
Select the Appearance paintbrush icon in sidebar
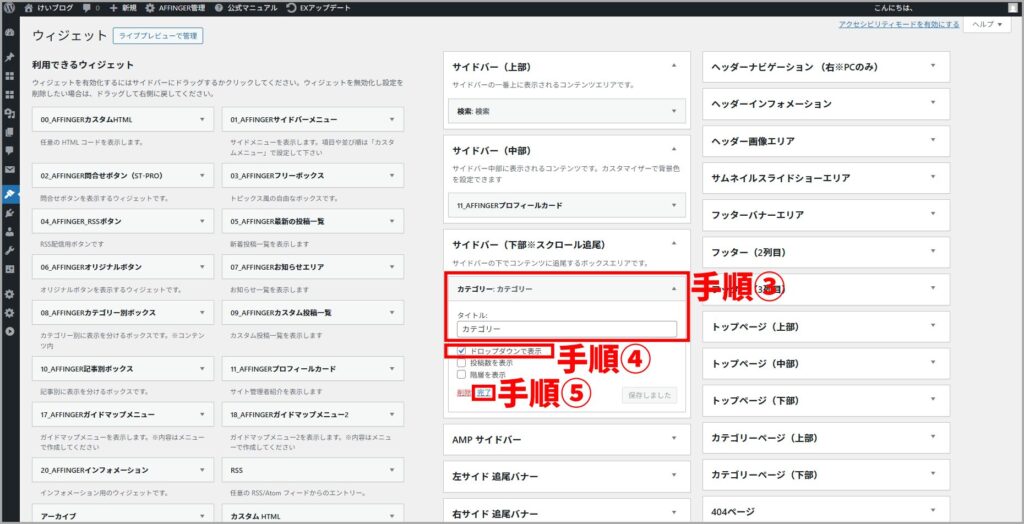tap(9, 194)
